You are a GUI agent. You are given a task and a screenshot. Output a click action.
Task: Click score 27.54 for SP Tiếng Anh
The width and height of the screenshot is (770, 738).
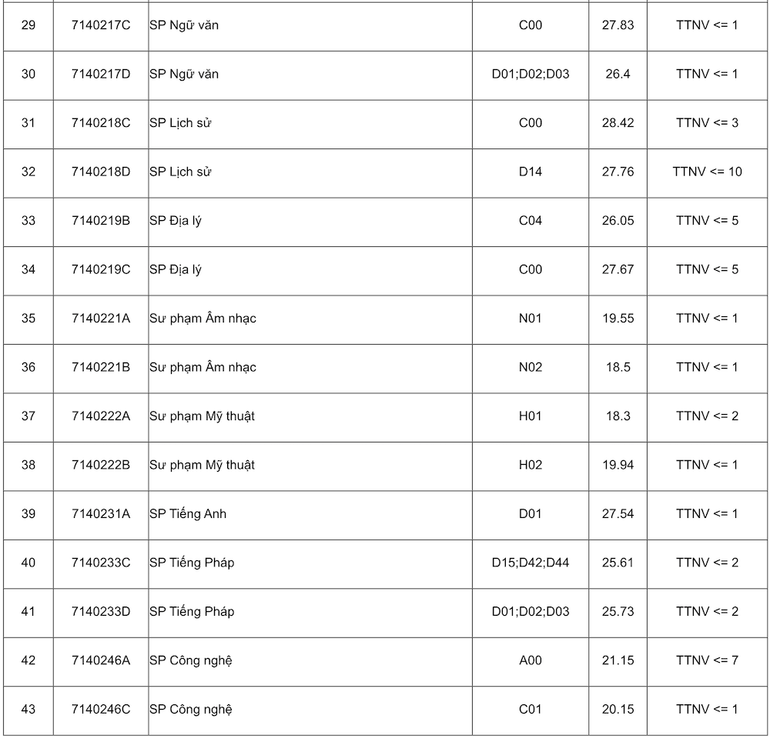(x=617, y=514)
